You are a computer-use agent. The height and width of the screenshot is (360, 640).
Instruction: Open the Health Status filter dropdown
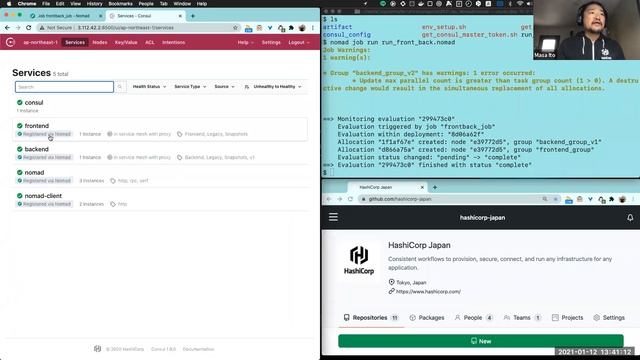(x=149, y=87)
